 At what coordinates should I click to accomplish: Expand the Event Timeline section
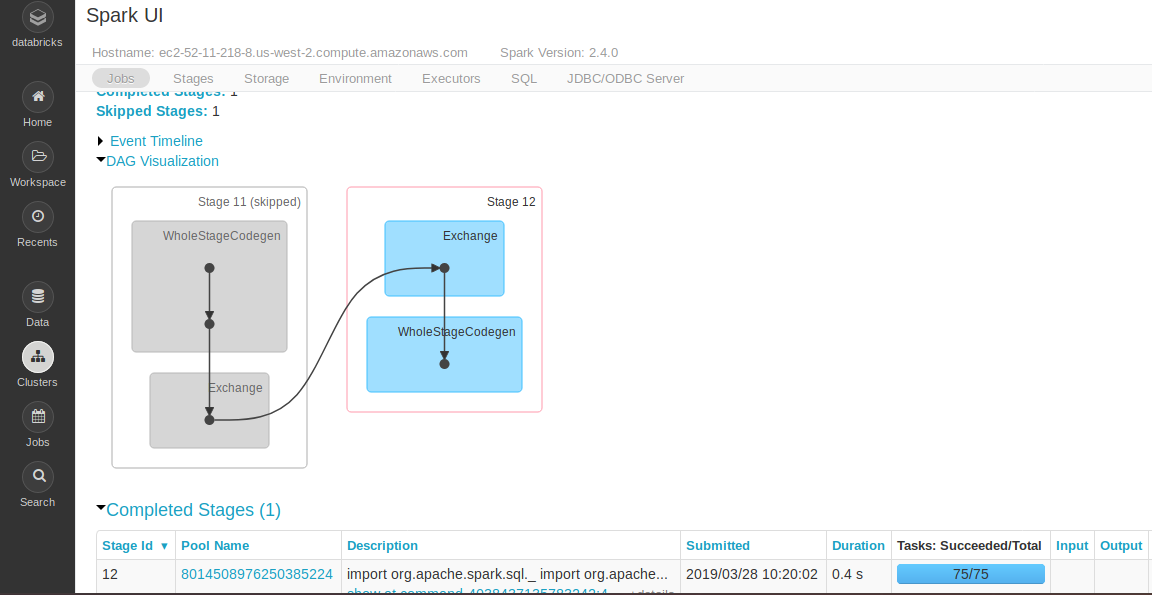156,141
